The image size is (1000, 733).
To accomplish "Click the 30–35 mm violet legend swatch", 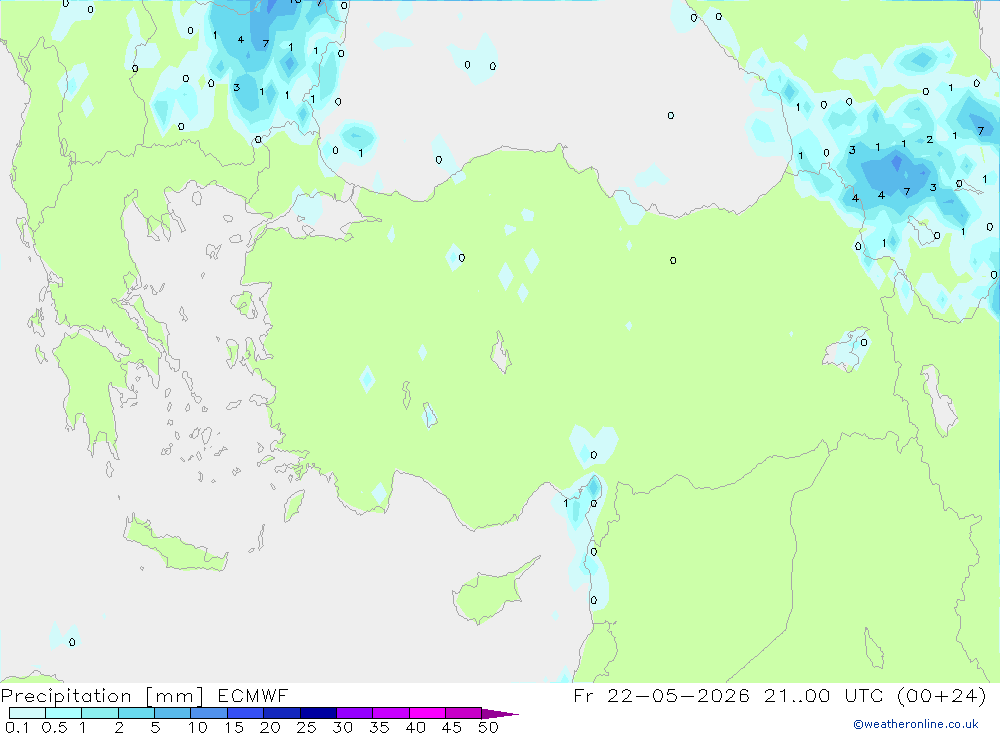I will [x=355, y=713].
